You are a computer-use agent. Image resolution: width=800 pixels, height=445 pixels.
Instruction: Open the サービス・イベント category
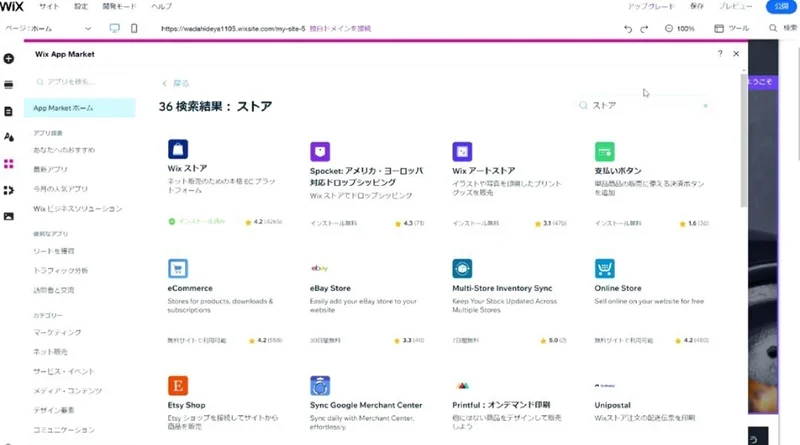coord(64,372)
